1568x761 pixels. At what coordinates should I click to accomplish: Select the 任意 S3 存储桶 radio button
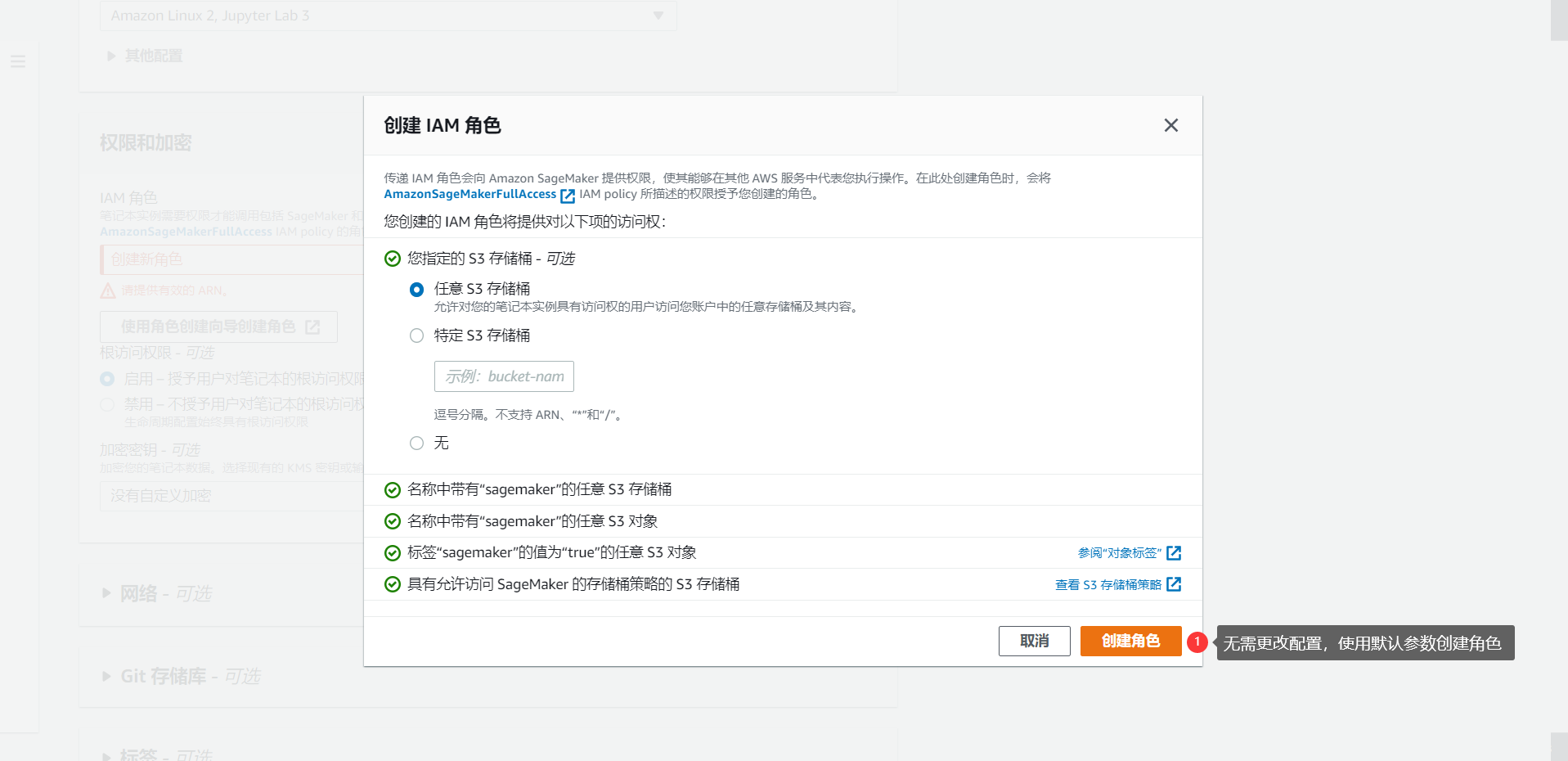click(x=416, y=289)
